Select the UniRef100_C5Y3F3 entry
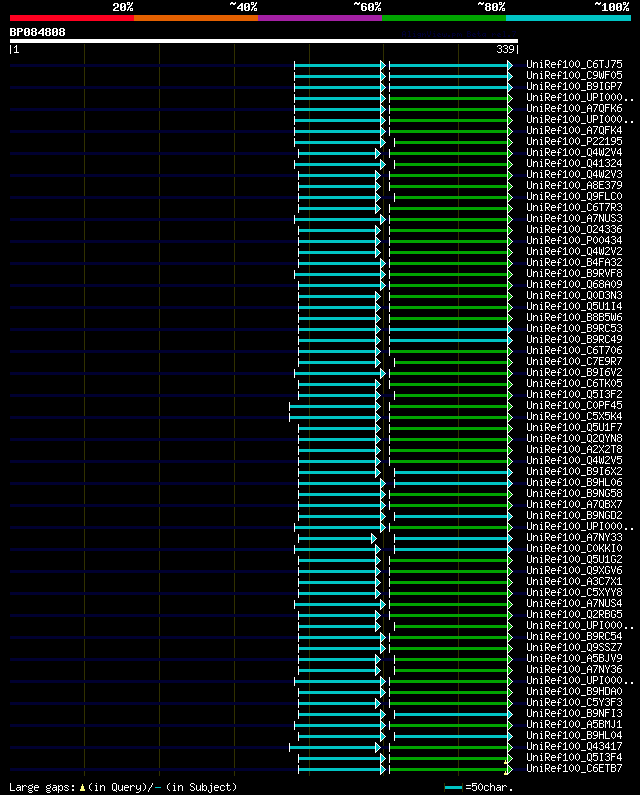 pos(574,702)
